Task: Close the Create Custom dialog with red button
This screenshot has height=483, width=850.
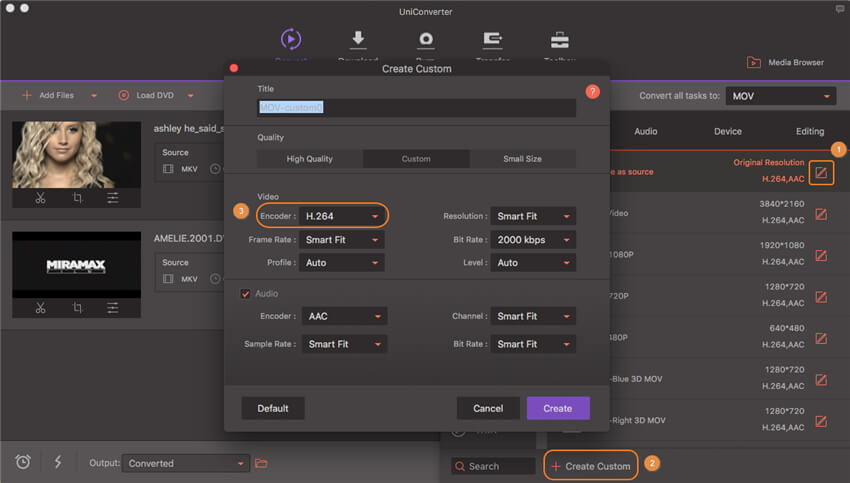Action: (x=234, y=68)
